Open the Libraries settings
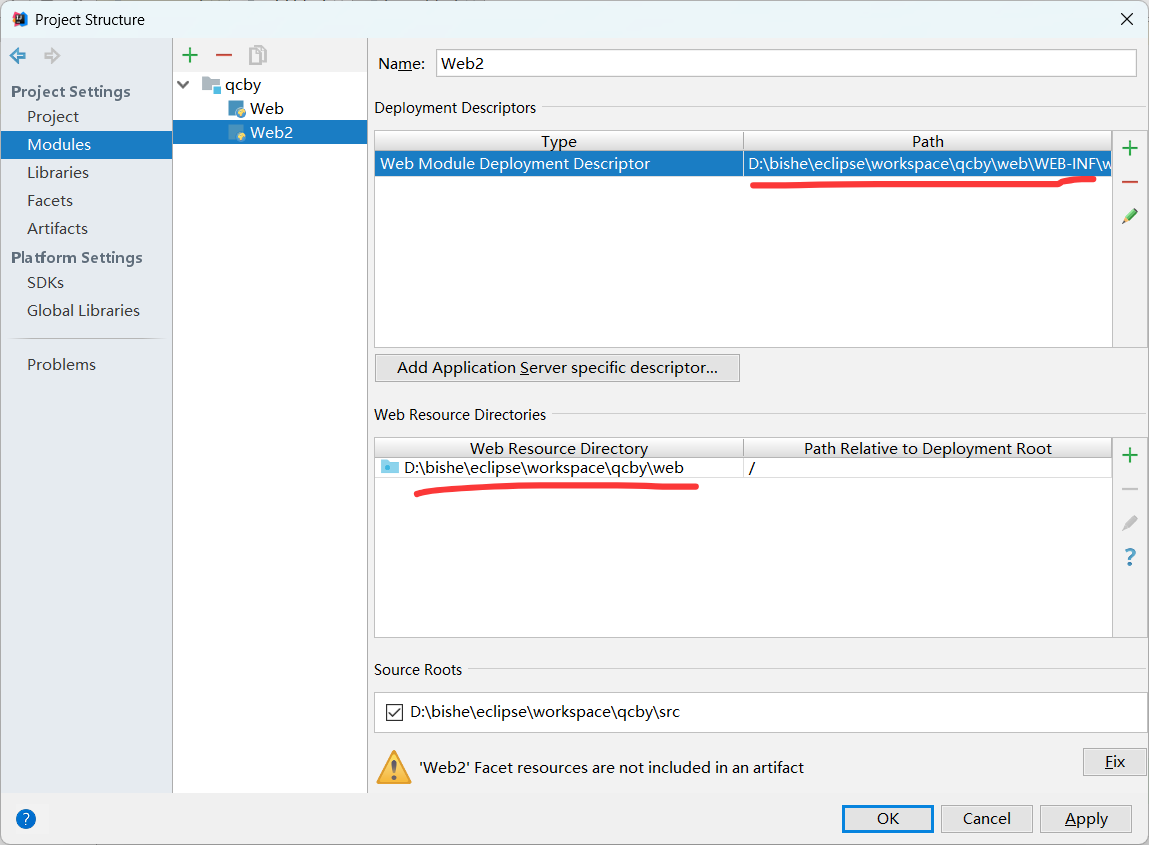 point(58,172)
